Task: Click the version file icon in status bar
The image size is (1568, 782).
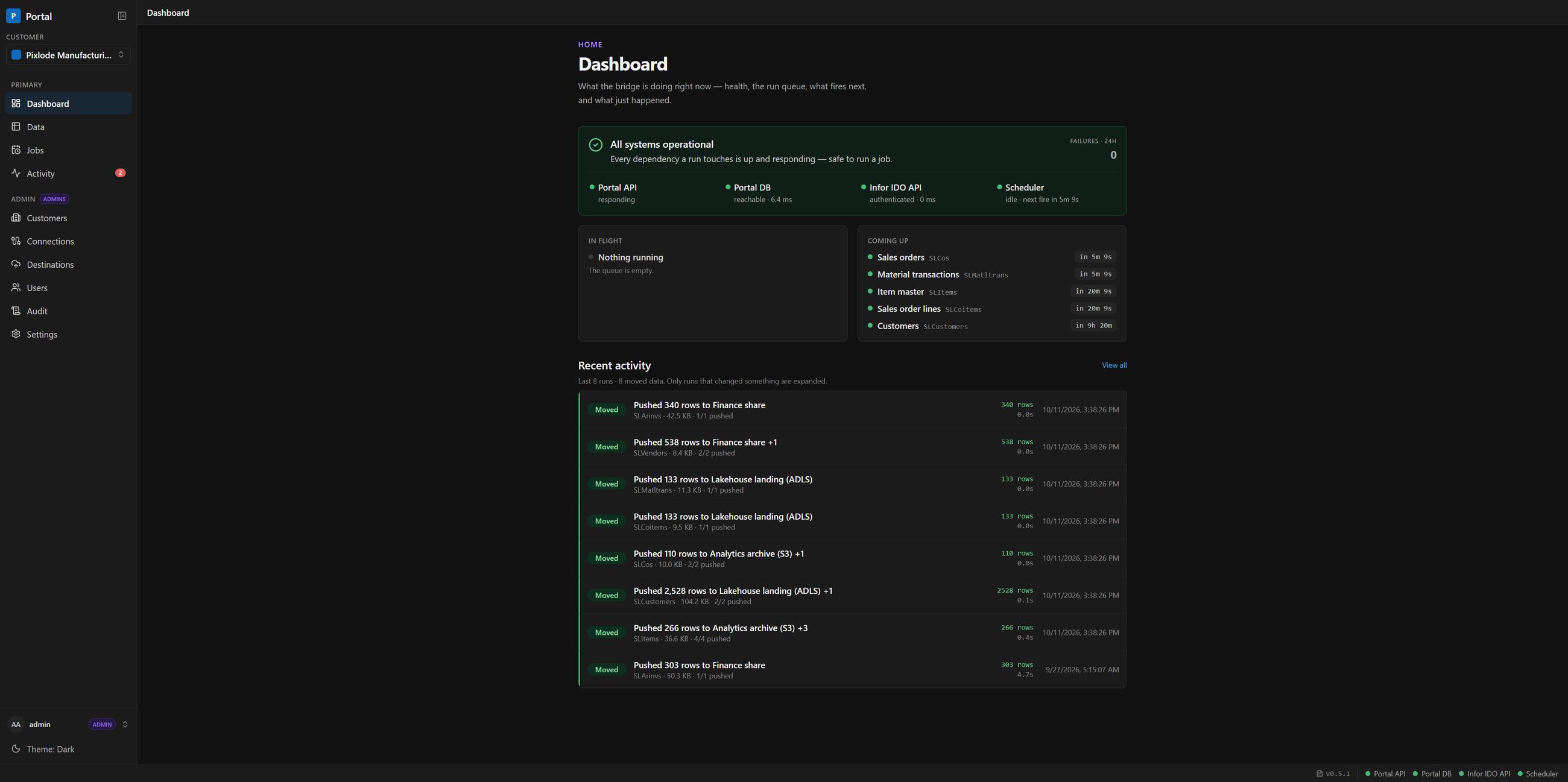Action: 1320,774
